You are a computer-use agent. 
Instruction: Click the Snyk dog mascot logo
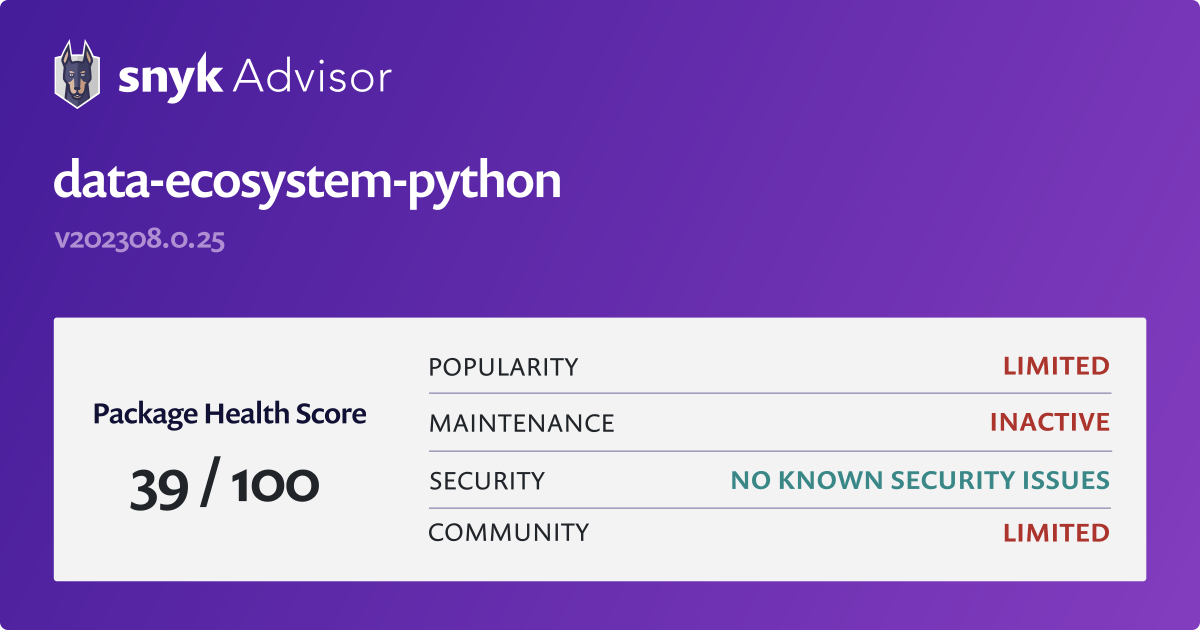tap(76, 74)
